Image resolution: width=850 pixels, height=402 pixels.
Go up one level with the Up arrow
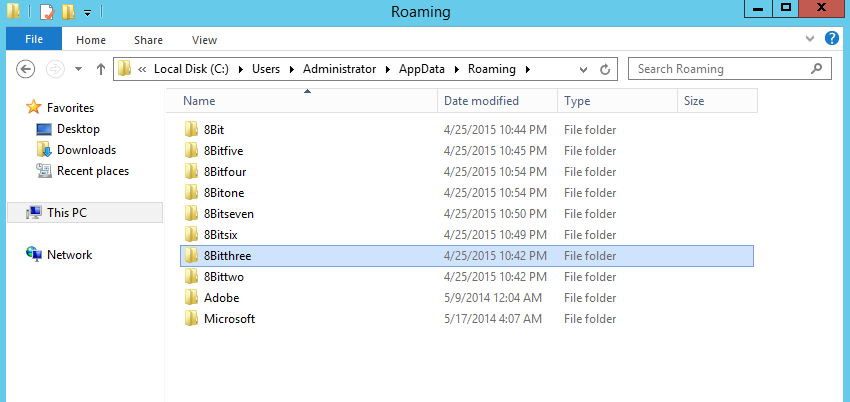(100, 69)
